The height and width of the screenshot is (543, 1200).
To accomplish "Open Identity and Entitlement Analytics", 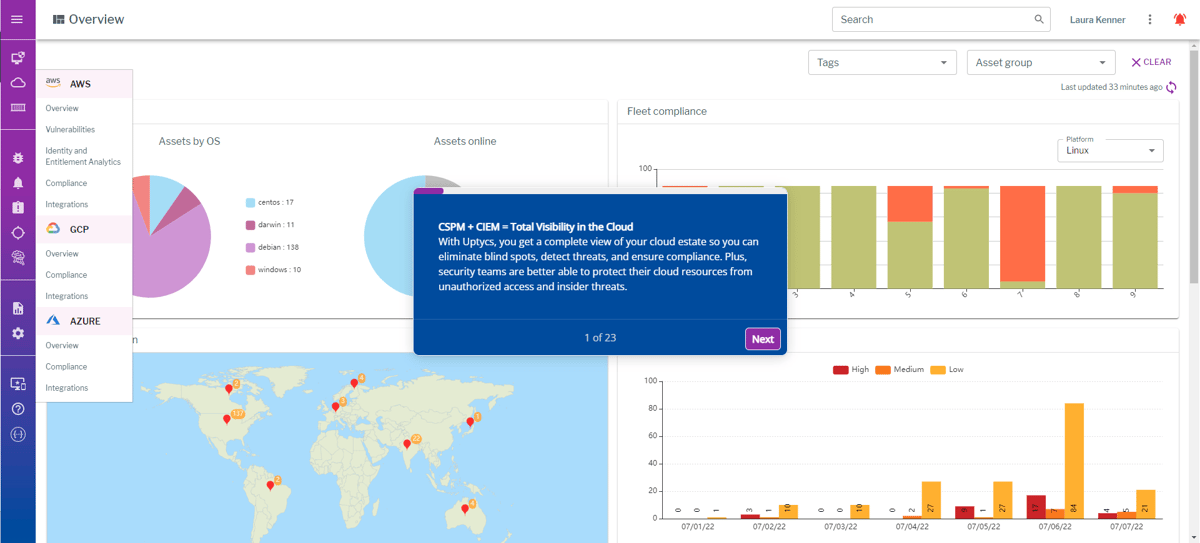I will pos(83,156).
